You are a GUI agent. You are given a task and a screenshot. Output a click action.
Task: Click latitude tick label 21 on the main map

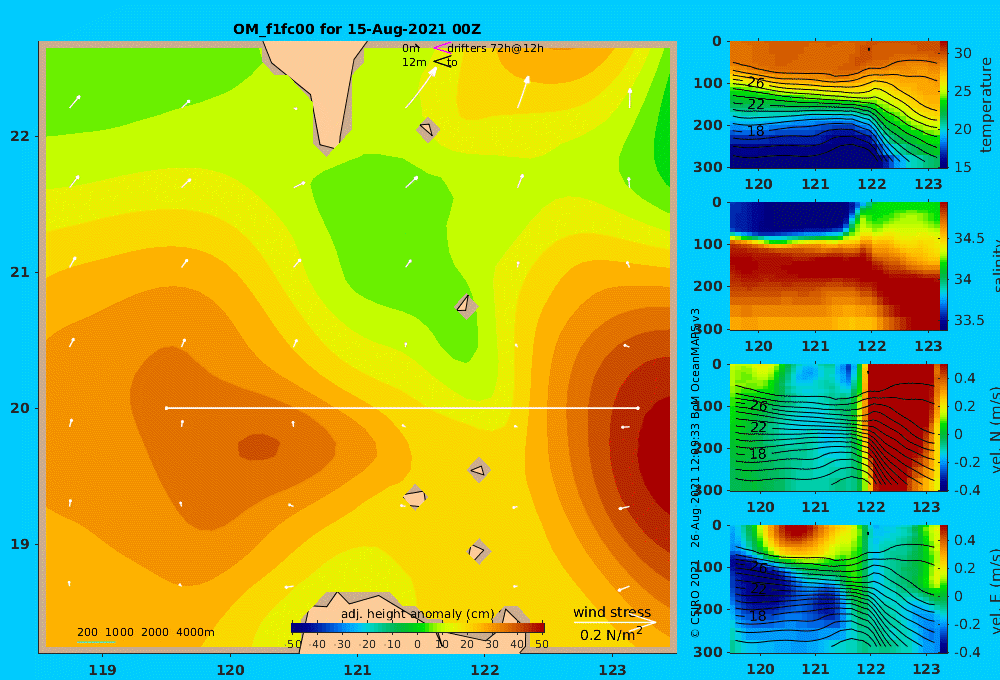pyautogui.click(x=20, y=272)
